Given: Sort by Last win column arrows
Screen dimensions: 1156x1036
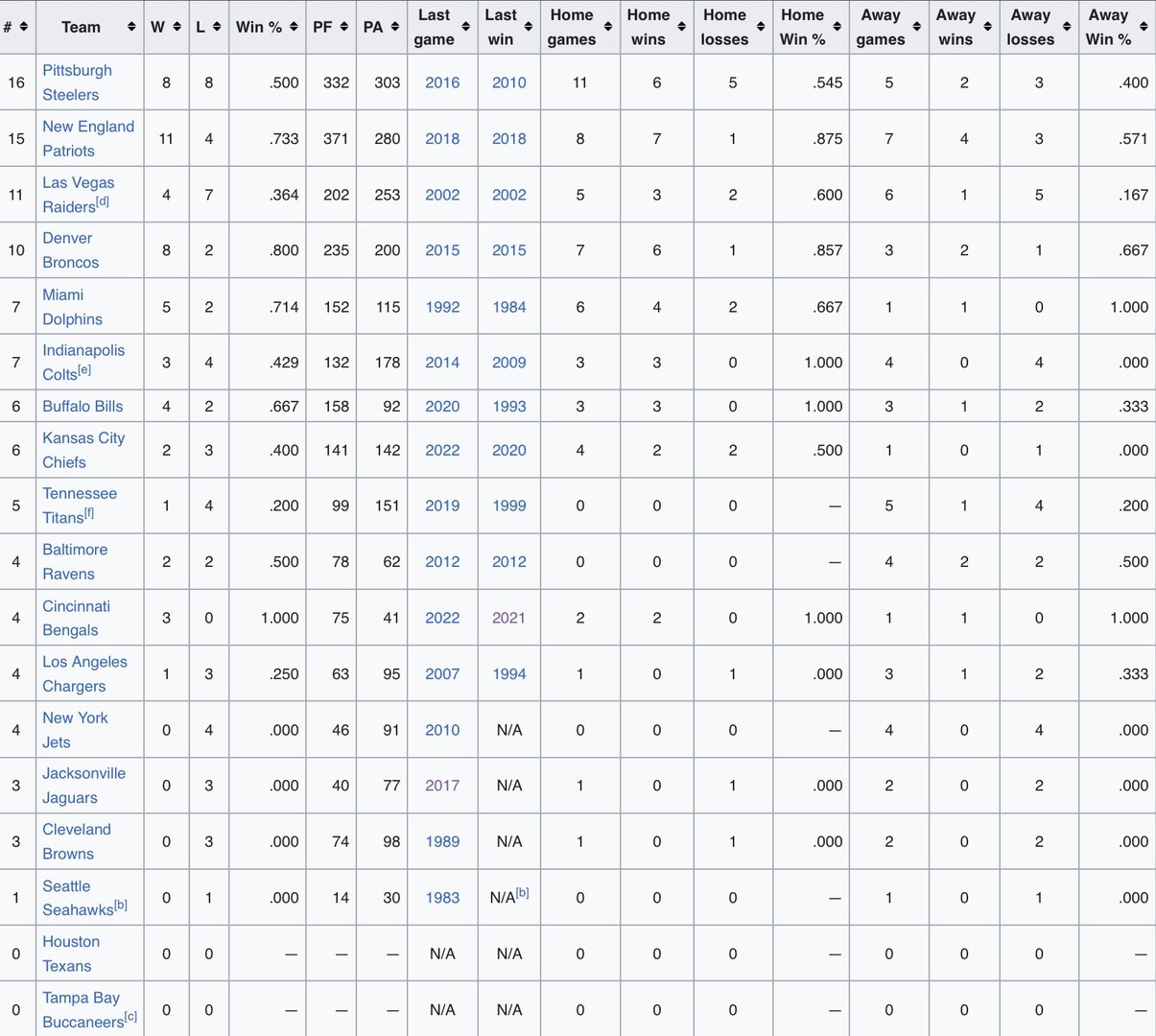Looking at the screenshot, I should pyautogui.click(x=528, y=27).
